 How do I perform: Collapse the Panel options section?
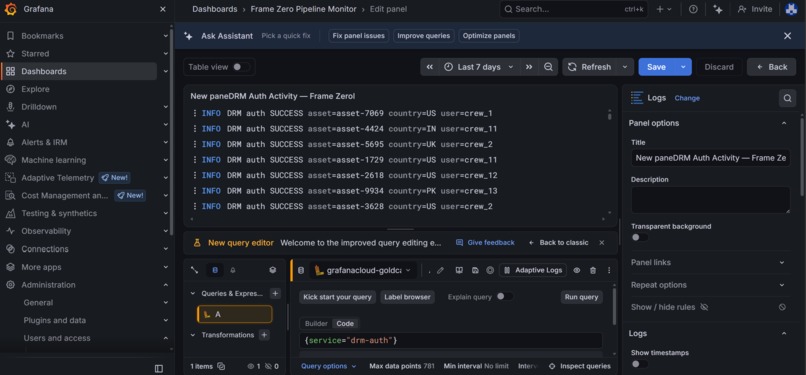[x=783, y=123]
